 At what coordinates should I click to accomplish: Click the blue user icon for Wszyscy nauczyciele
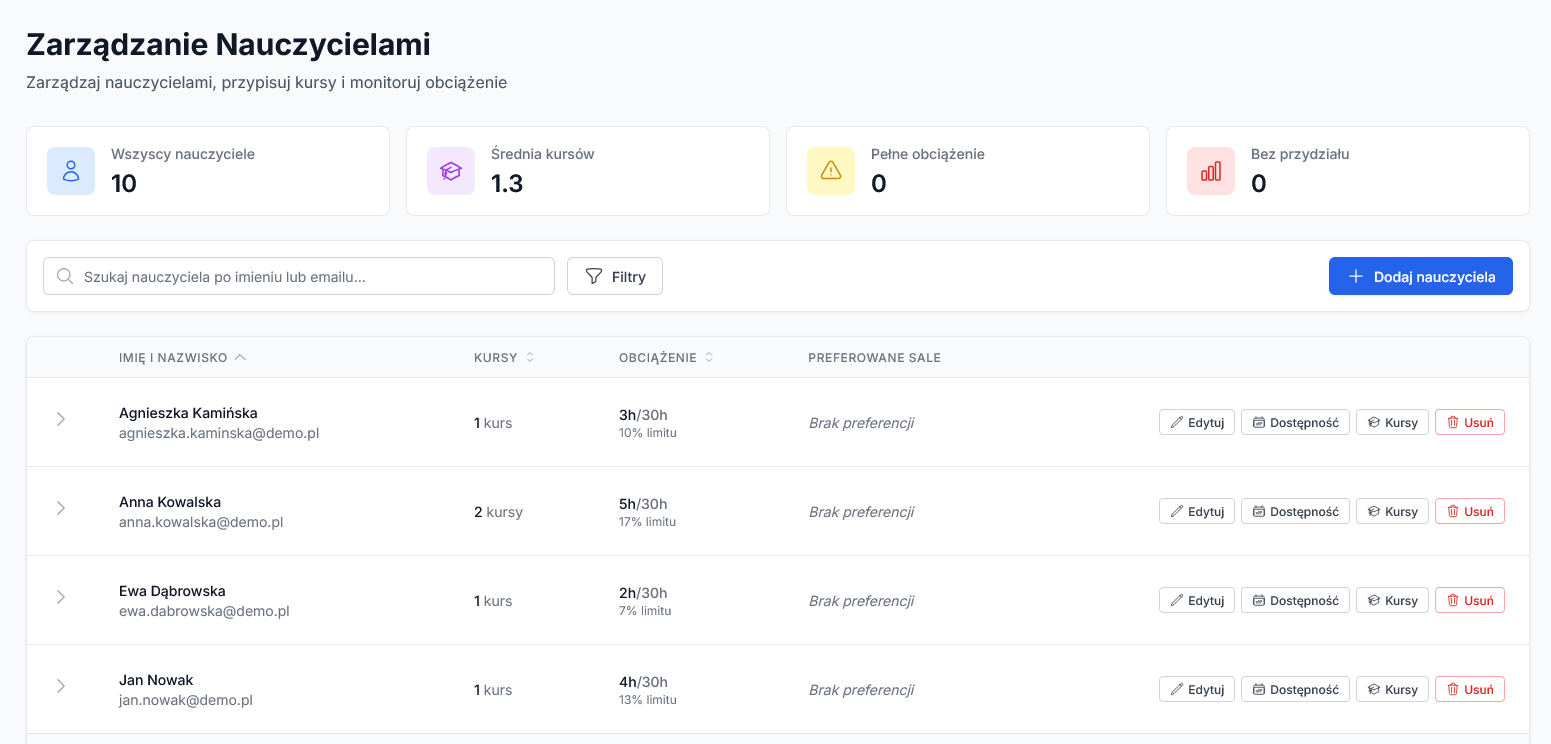coord(71,171)
